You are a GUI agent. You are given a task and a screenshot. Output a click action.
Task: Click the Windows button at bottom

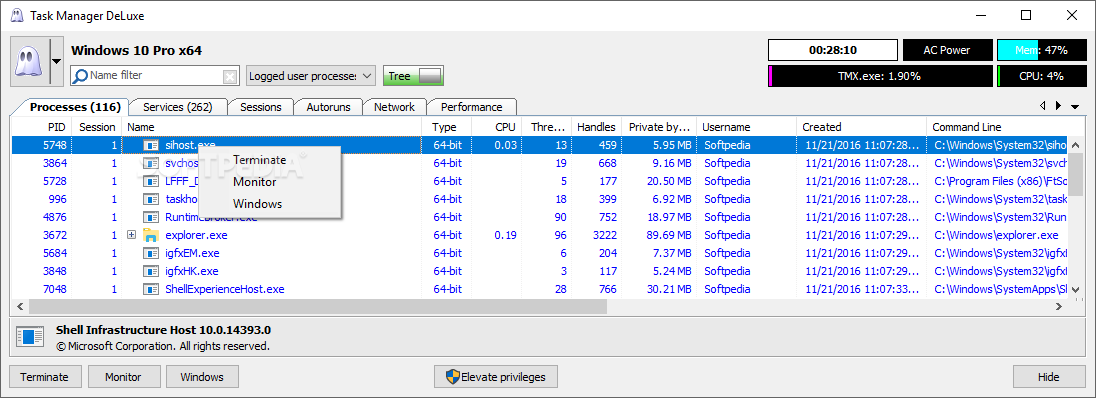pyautogui.click(x=202, y=377)
